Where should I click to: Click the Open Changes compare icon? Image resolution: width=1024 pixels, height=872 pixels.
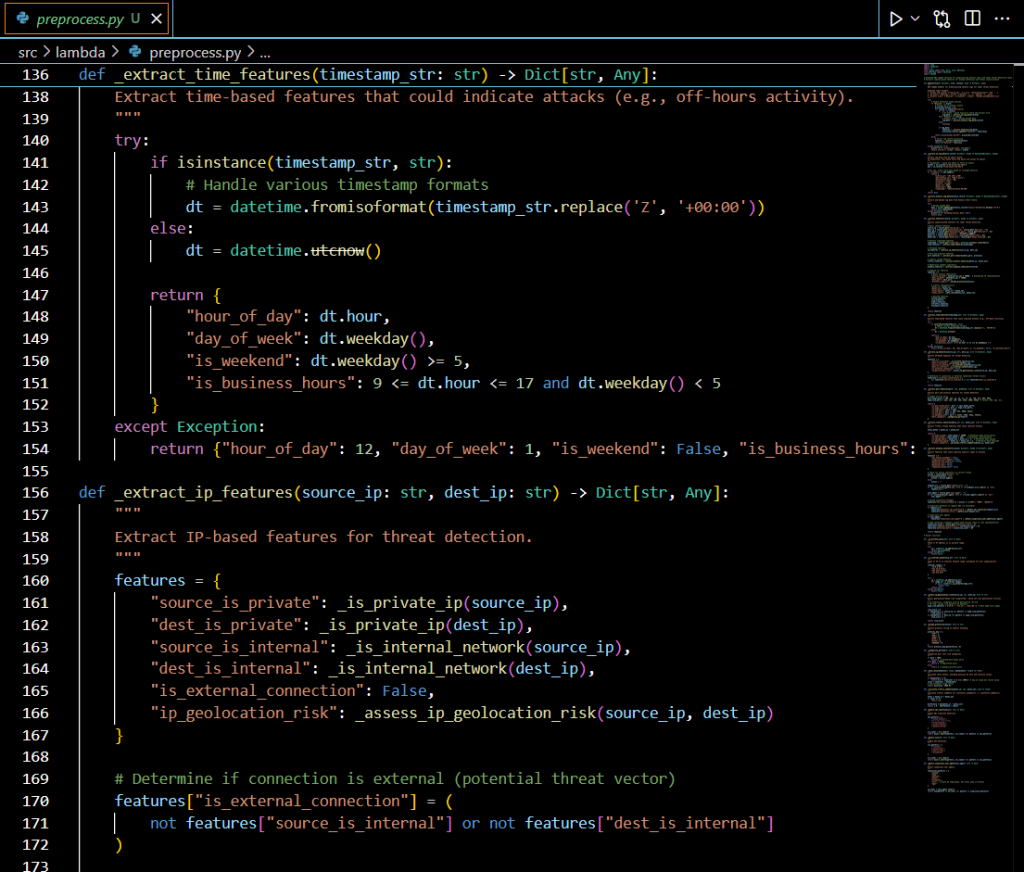(x=942, y=19)
